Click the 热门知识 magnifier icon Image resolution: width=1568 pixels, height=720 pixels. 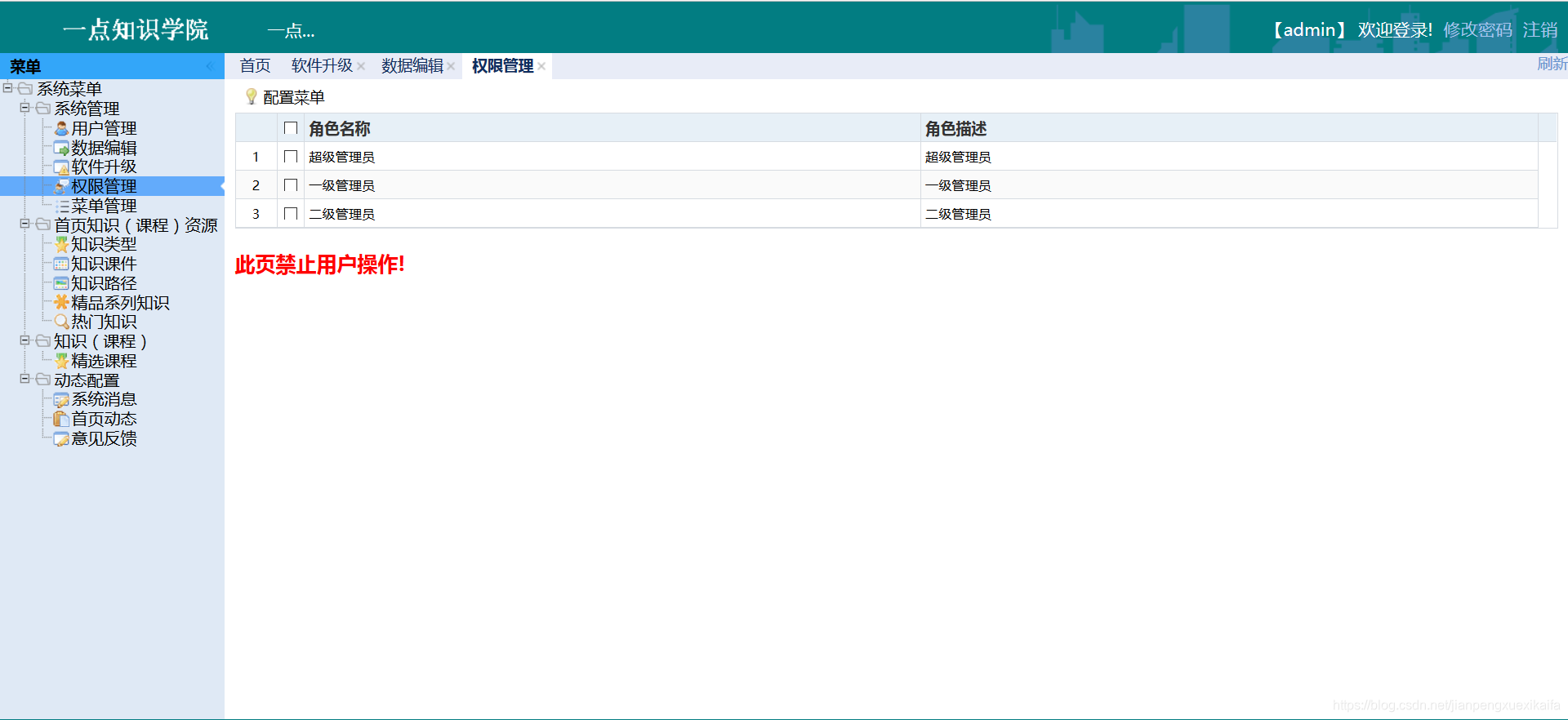(61, 322)
